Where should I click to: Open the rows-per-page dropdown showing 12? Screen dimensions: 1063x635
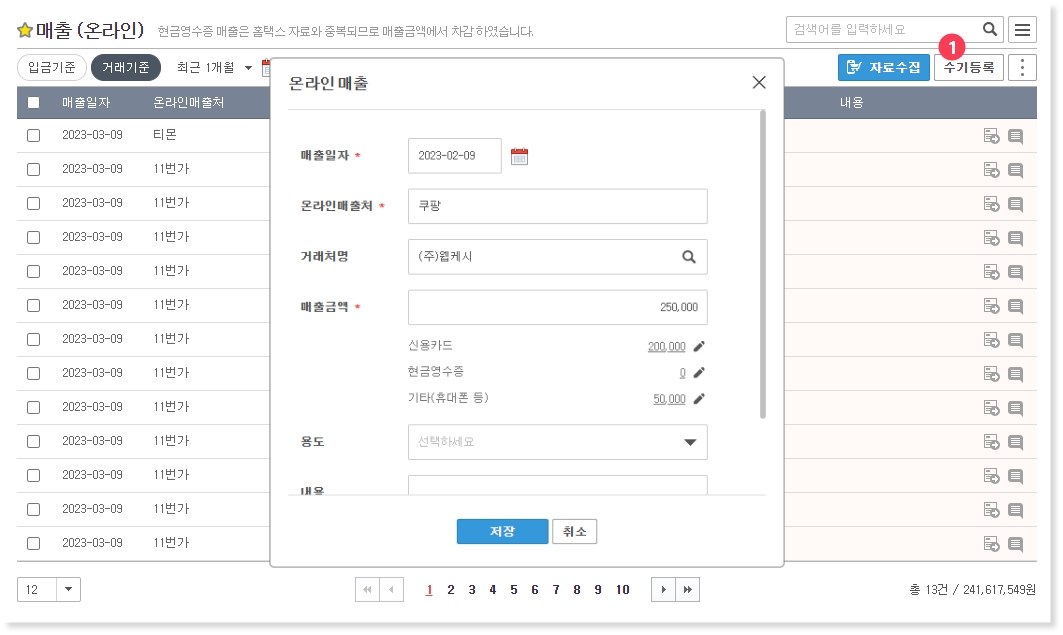coord(68,590)
